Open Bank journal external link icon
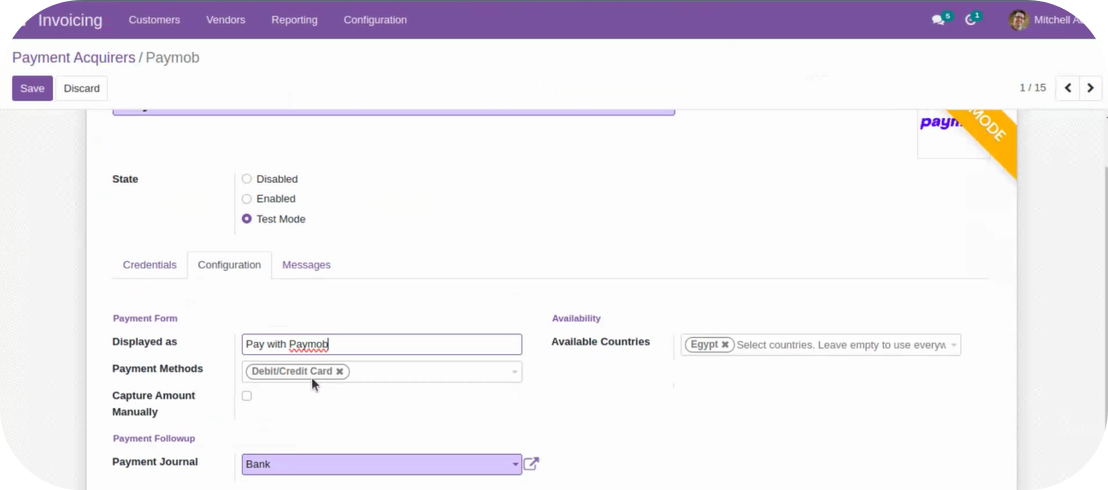Viewport: 1108px width, 490px height. 532,464
